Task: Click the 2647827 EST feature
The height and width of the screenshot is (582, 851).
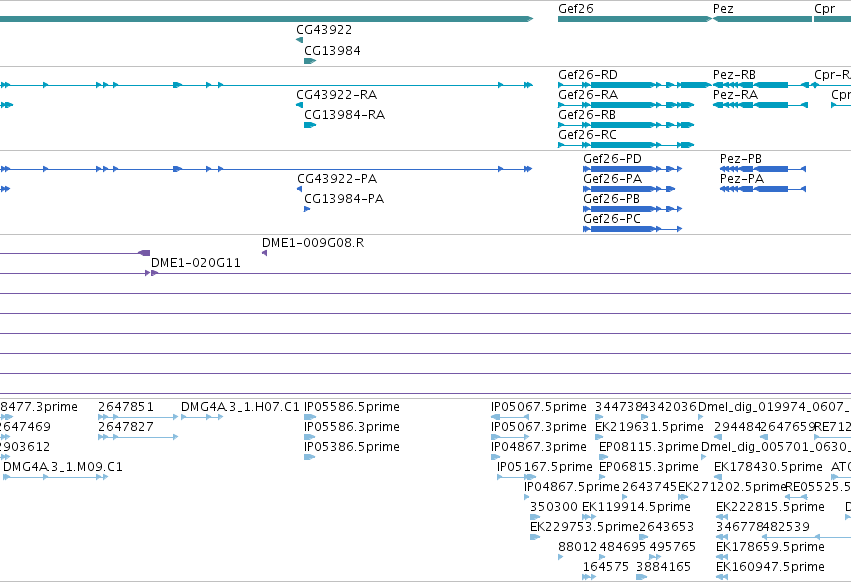Action: (138, 437)
